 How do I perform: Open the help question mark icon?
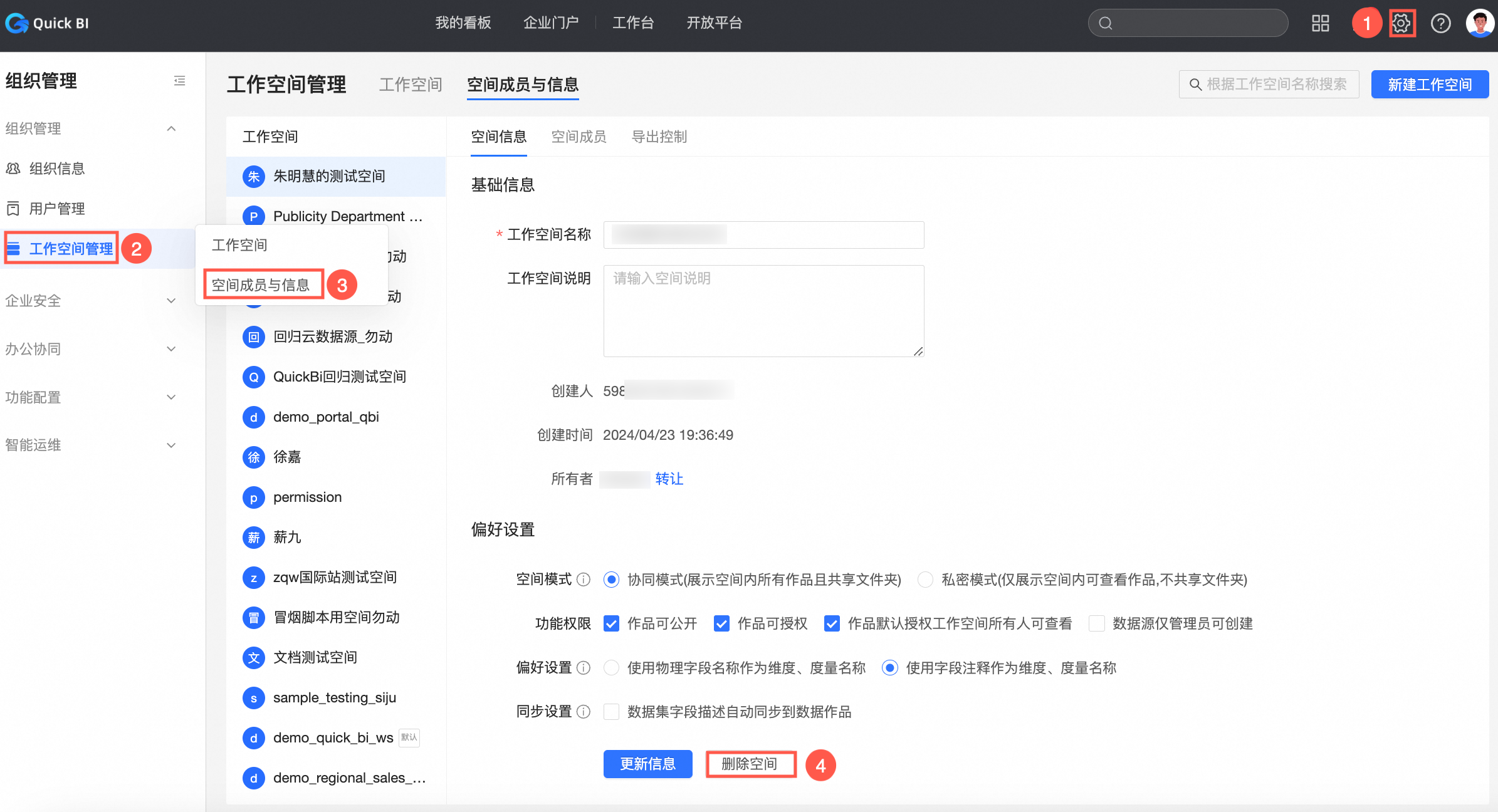click(1440, 23)
